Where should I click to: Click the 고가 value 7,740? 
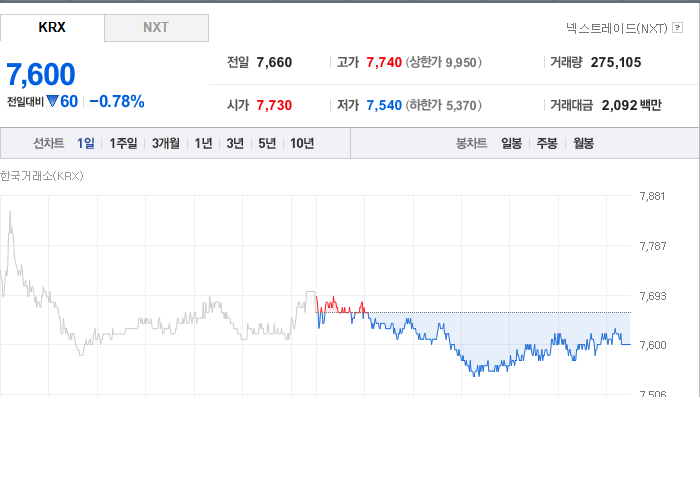click(x=384, y=62)
